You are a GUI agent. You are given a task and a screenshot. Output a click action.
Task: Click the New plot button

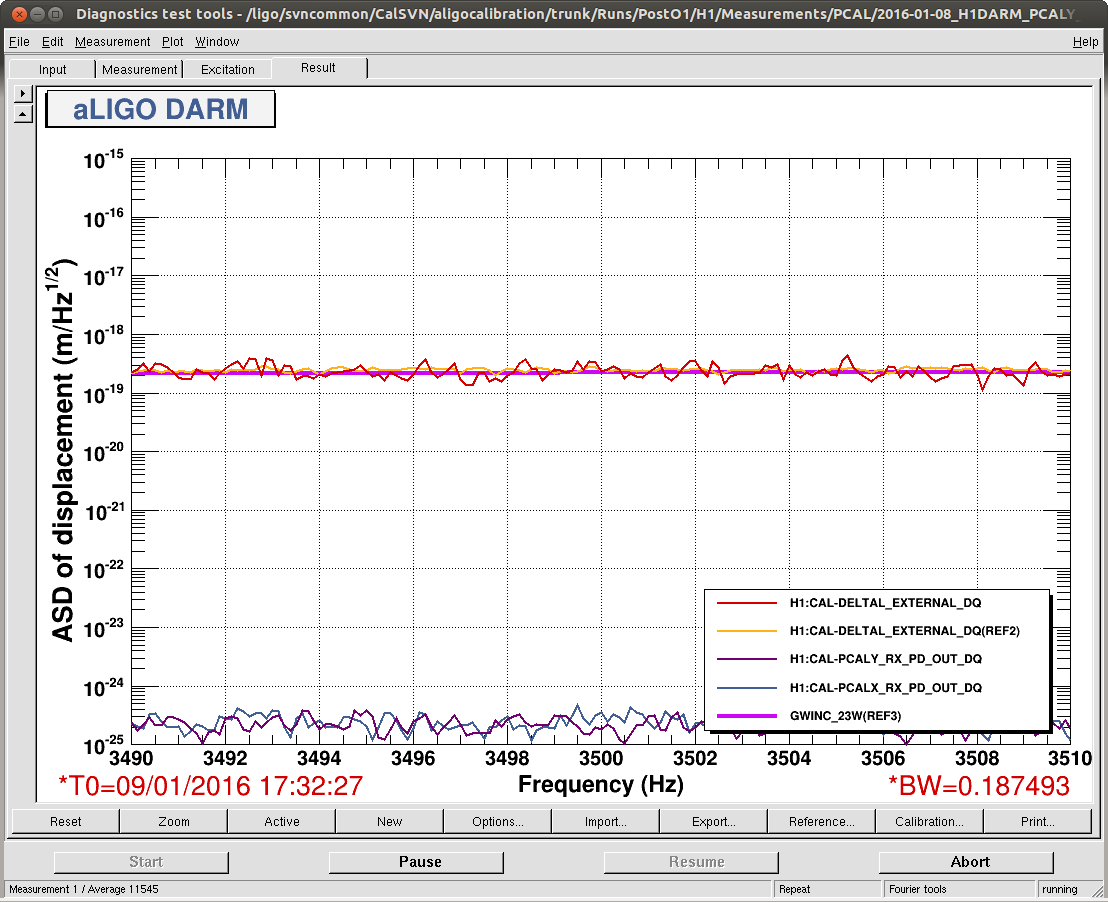(389, 821)
